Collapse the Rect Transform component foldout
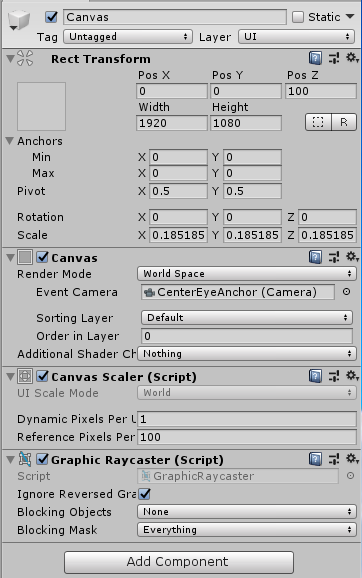362x578 pixels. pyautogui.click(x=10, y=58)
